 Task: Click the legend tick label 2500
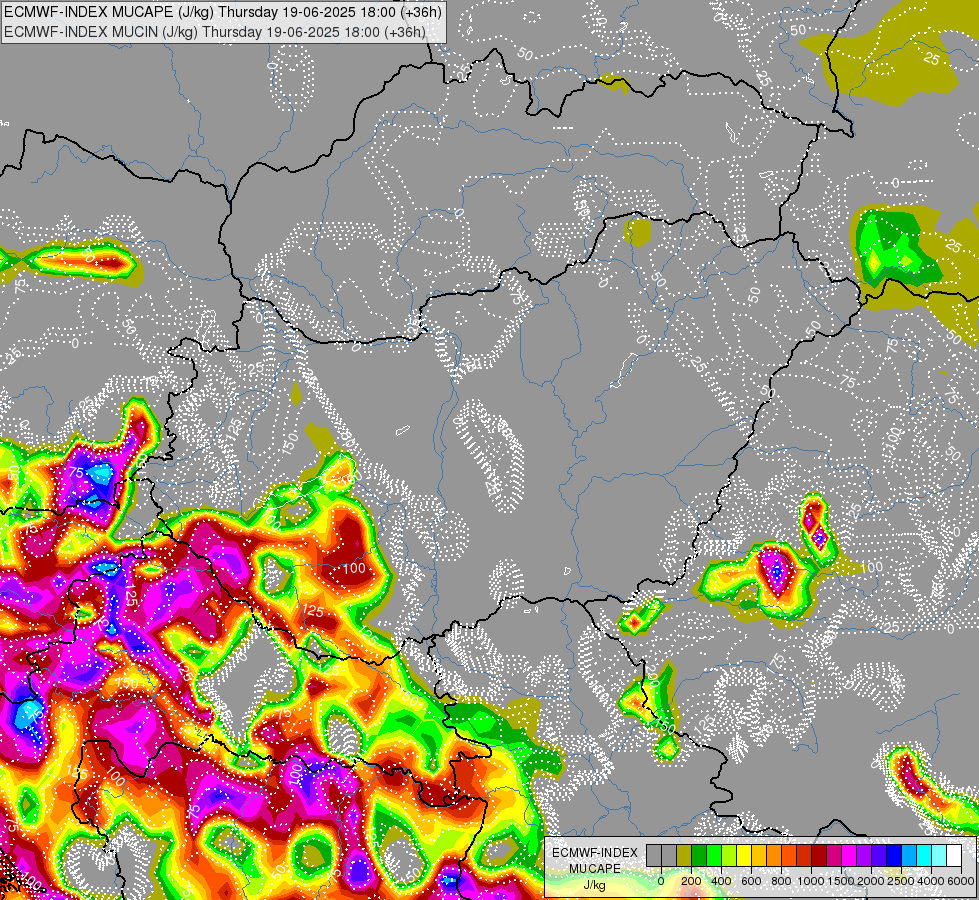pos(901,881)
